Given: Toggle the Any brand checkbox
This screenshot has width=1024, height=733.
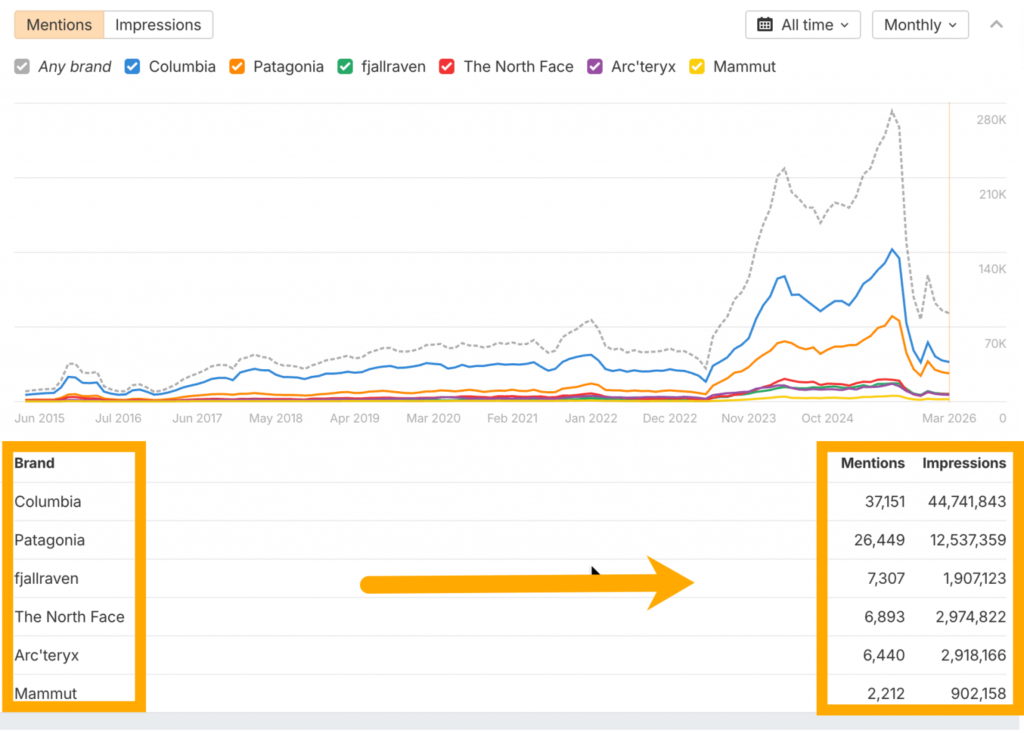Looking at the screenshot, I should 22,67.
